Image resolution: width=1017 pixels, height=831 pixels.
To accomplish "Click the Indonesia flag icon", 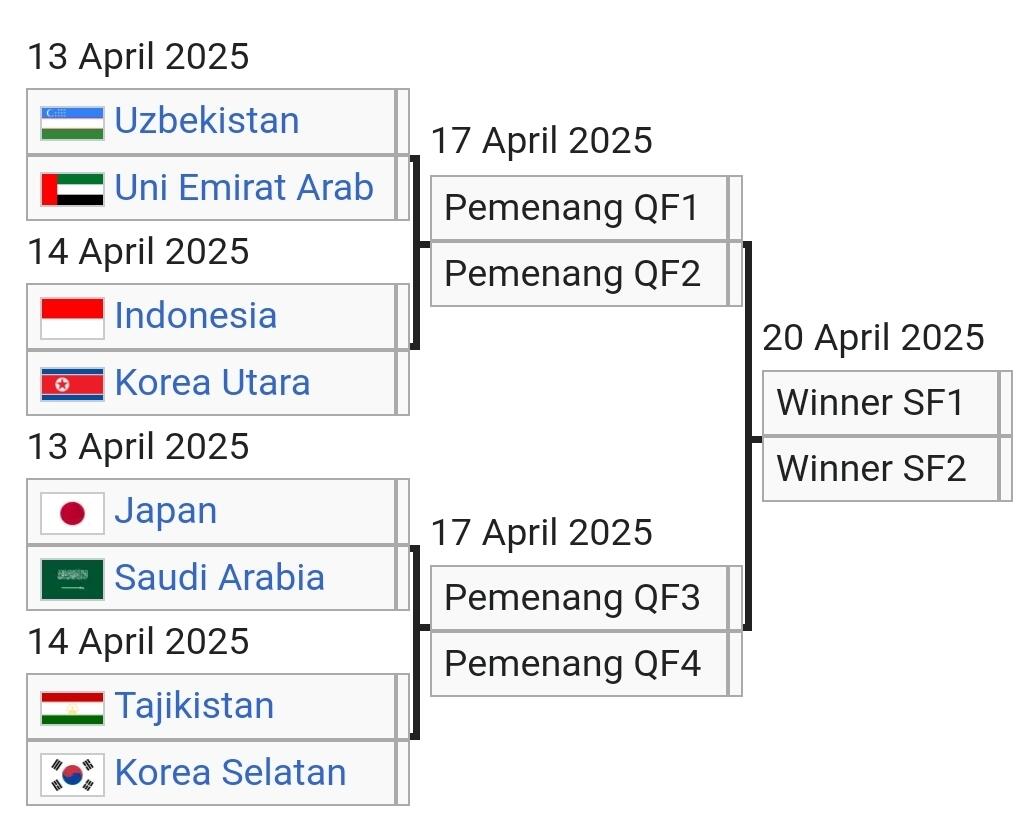I will point(72,317).
